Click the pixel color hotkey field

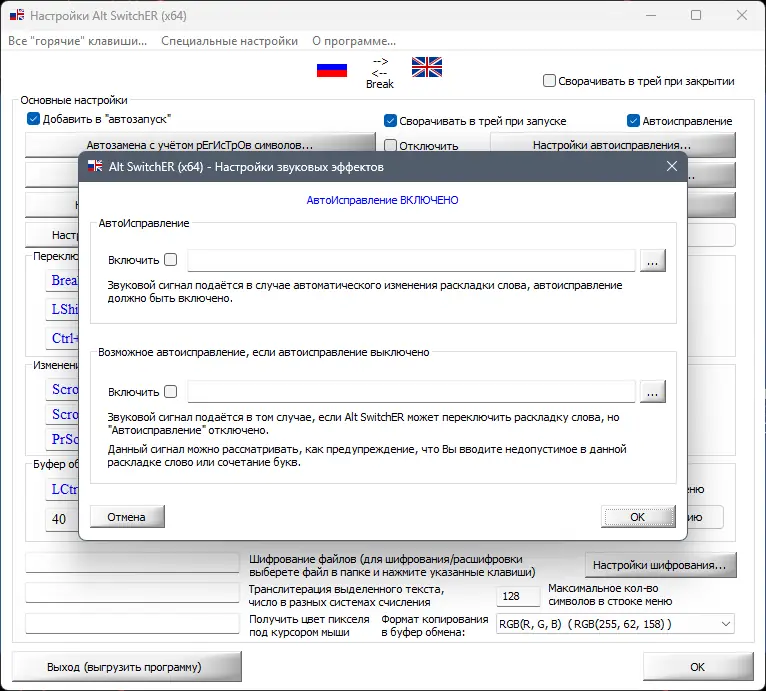132,623
